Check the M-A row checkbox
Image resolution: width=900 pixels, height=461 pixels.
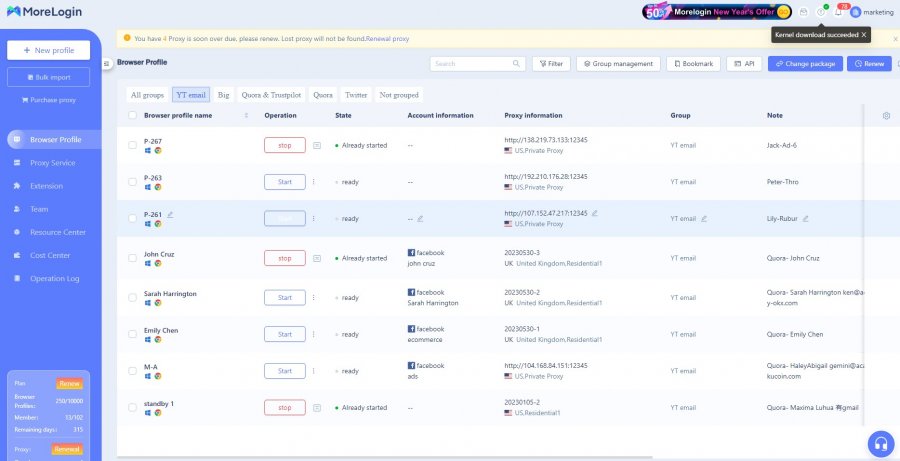pyautogui.click(x=133, y=371)
